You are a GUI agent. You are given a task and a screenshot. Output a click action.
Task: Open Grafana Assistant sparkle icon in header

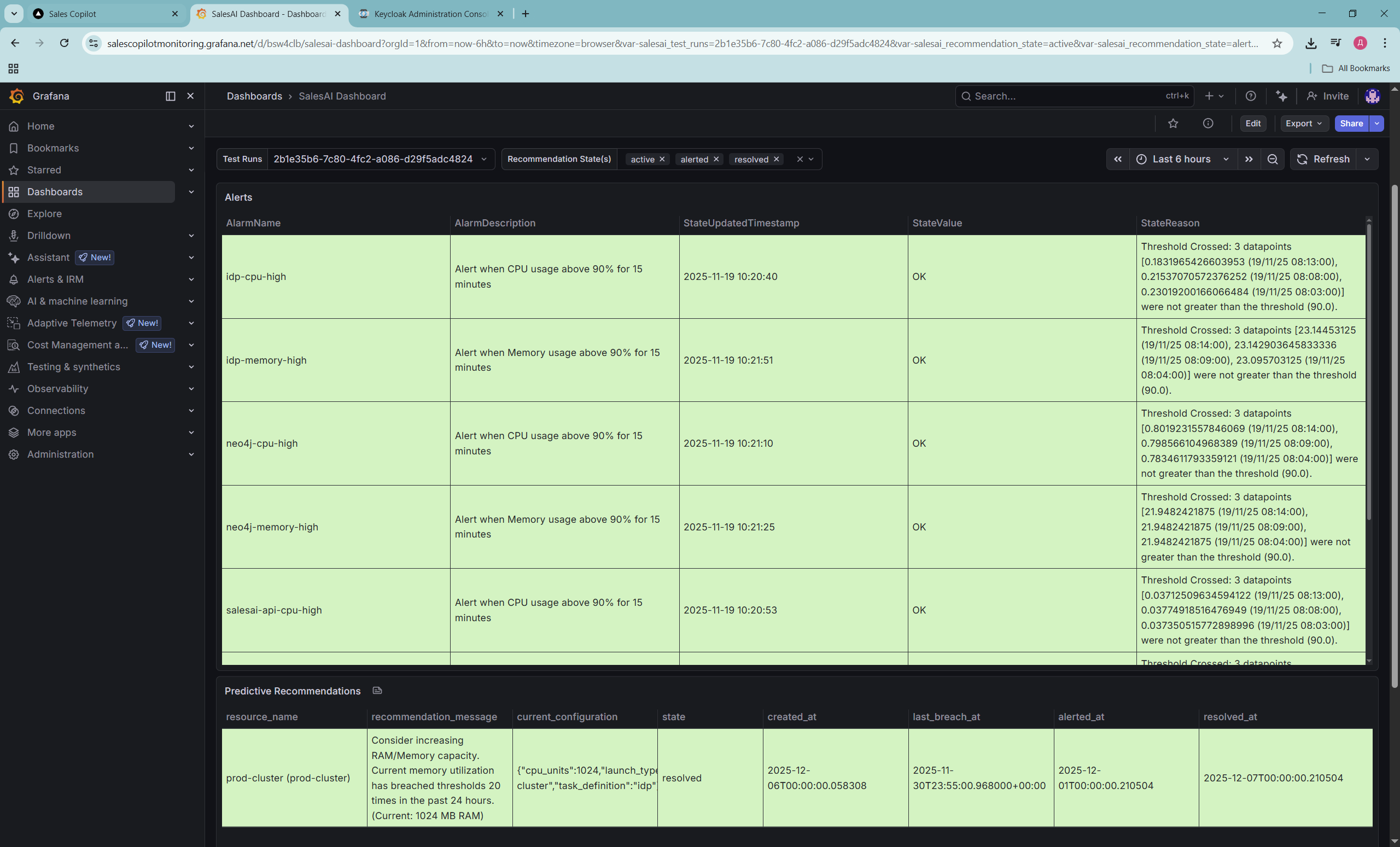[1281, 96]
